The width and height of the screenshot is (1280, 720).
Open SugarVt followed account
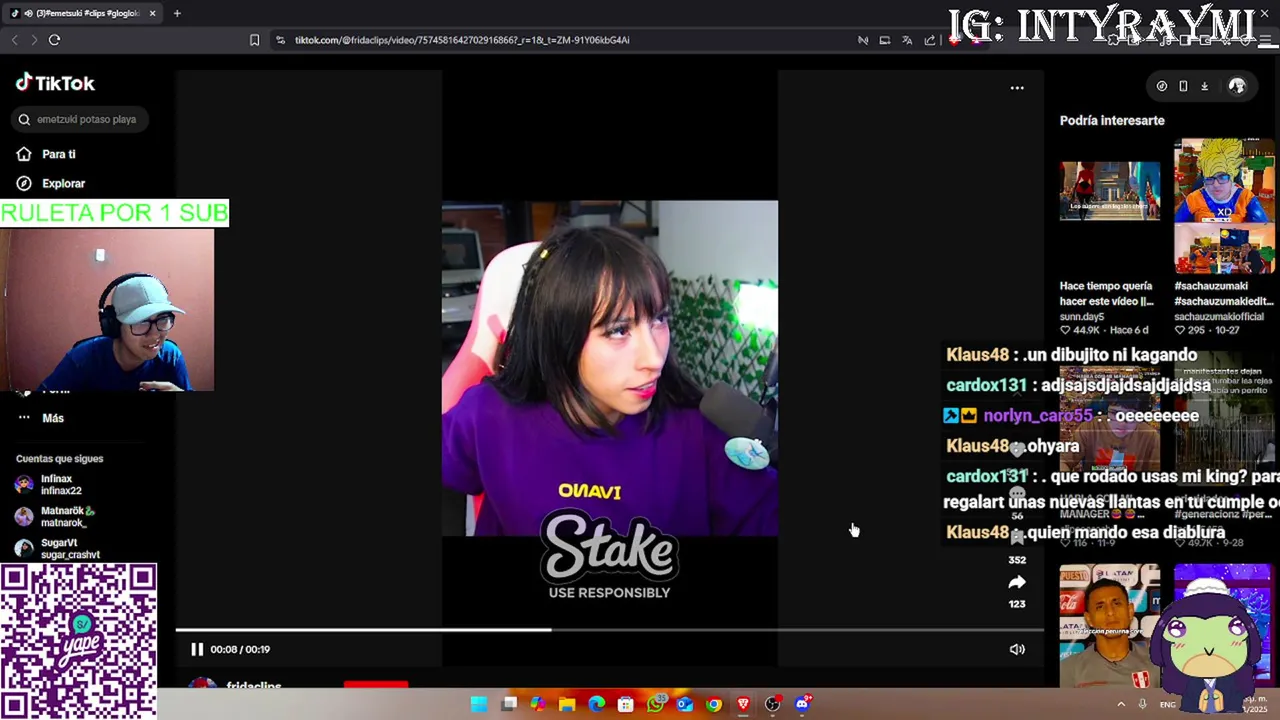(57, 549)
